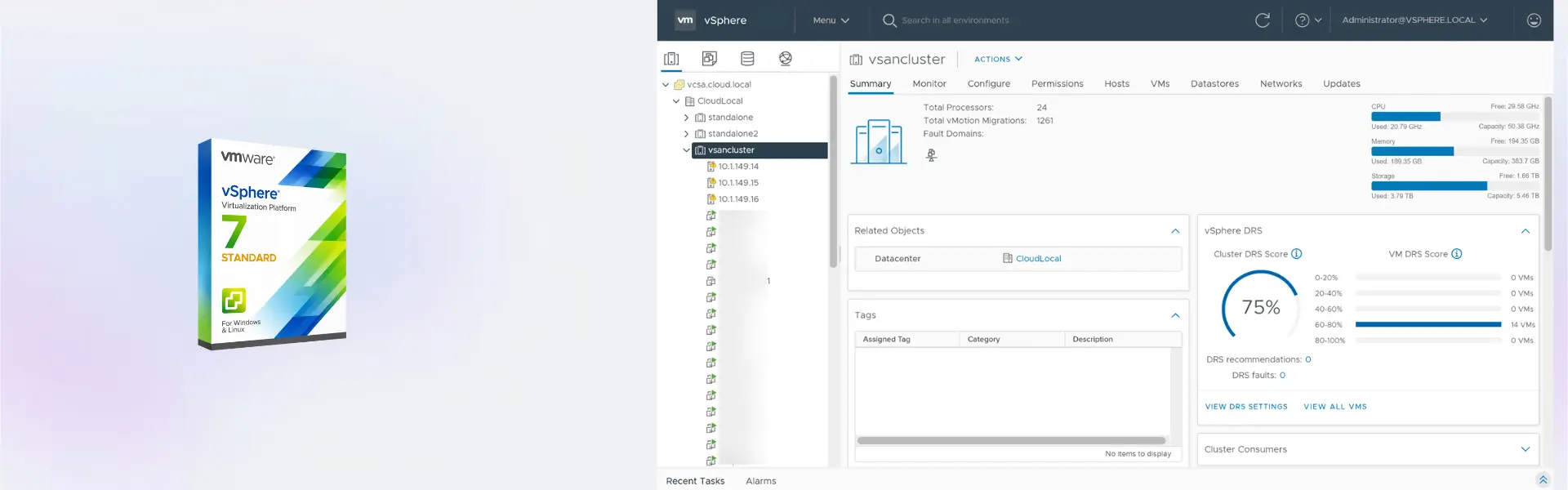Click the warning host icon for 10.1.149.15
This screenshot has width=1568, height=490.
pos(710,183)
